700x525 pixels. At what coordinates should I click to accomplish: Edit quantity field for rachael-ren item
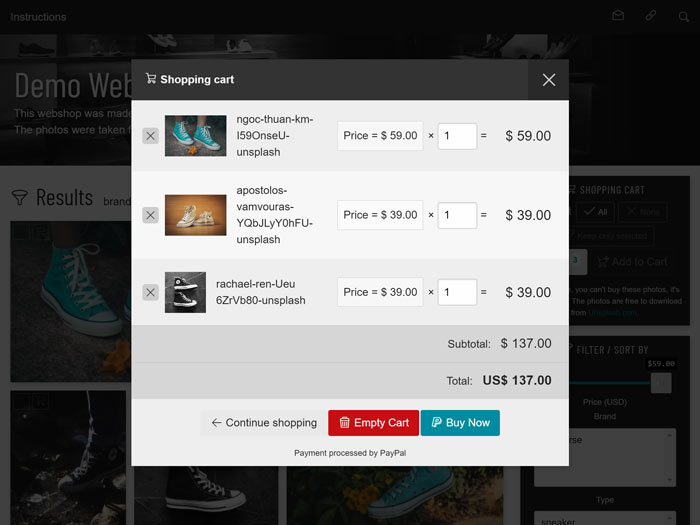(457, 292)
